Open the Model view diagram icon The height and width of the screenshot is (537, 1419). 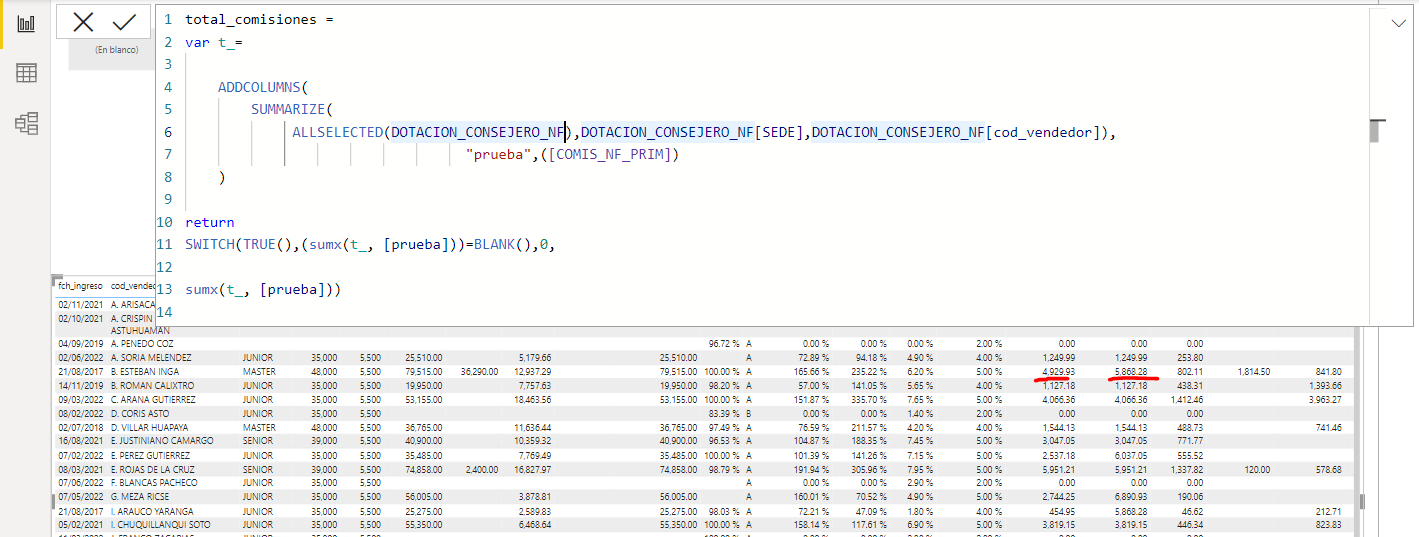[26, 123]
